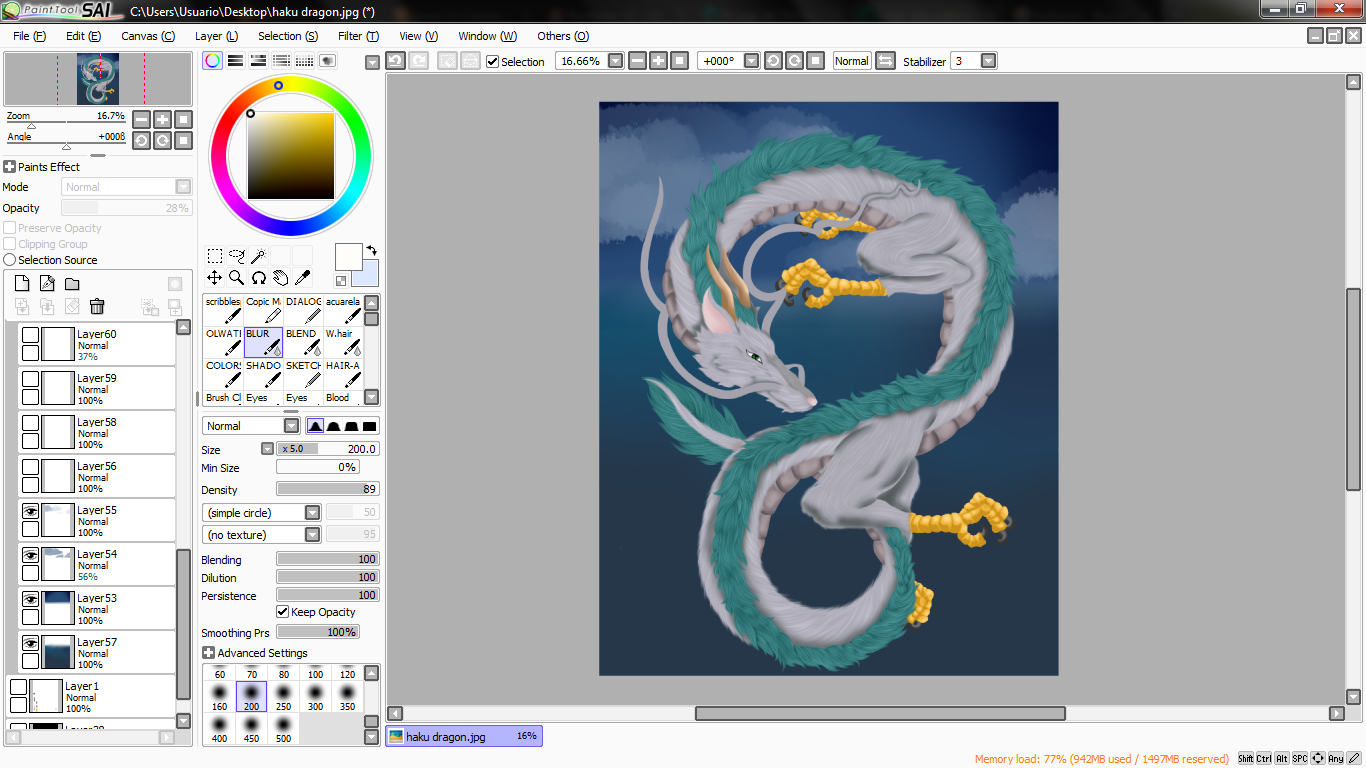Open the rotation angle dropdown
Screen dimensions: 1366x768
click(x=751, y=61)
